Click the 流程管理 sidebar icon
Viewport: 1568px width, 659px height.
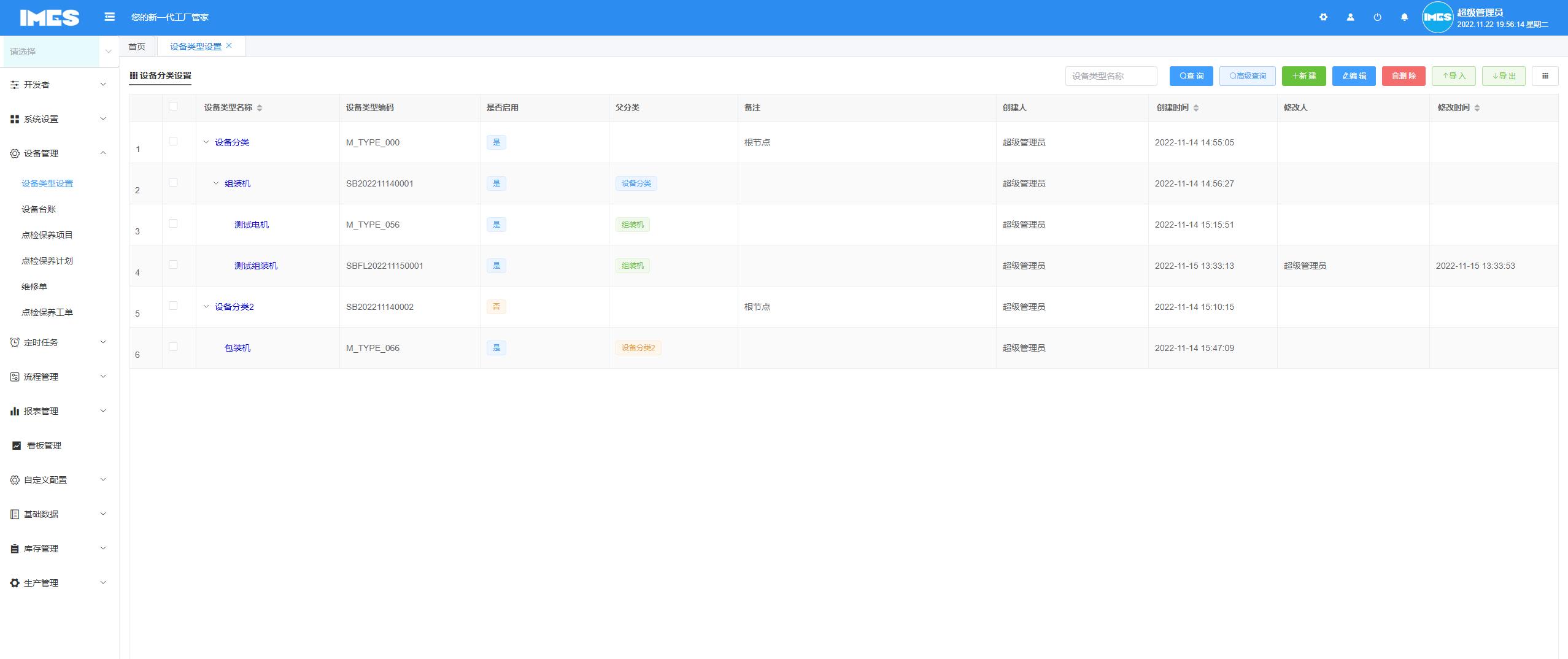coord(15,377)
